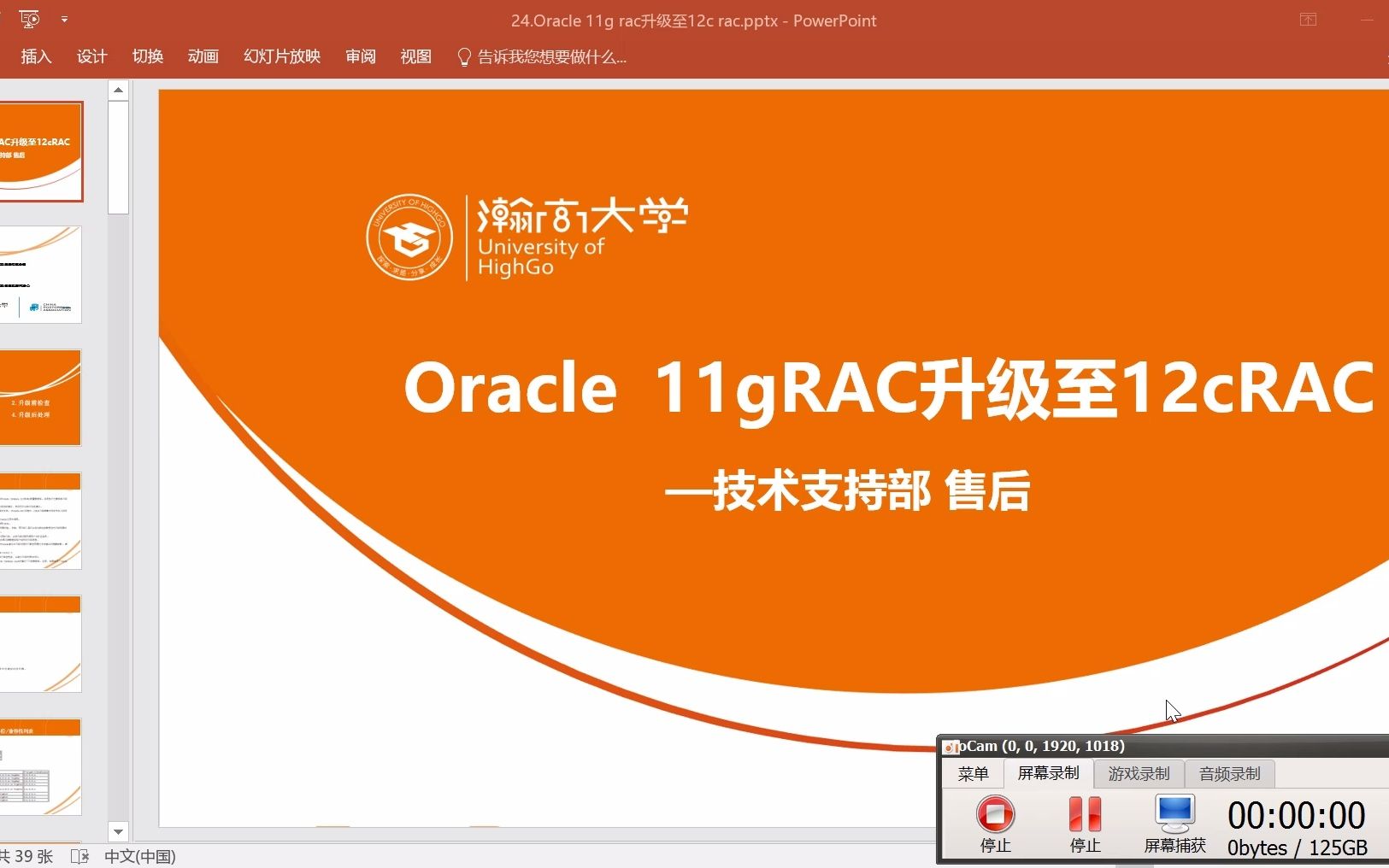Click the spell check icon in status bar
The image size is (1389, 868).
point(79,856)
